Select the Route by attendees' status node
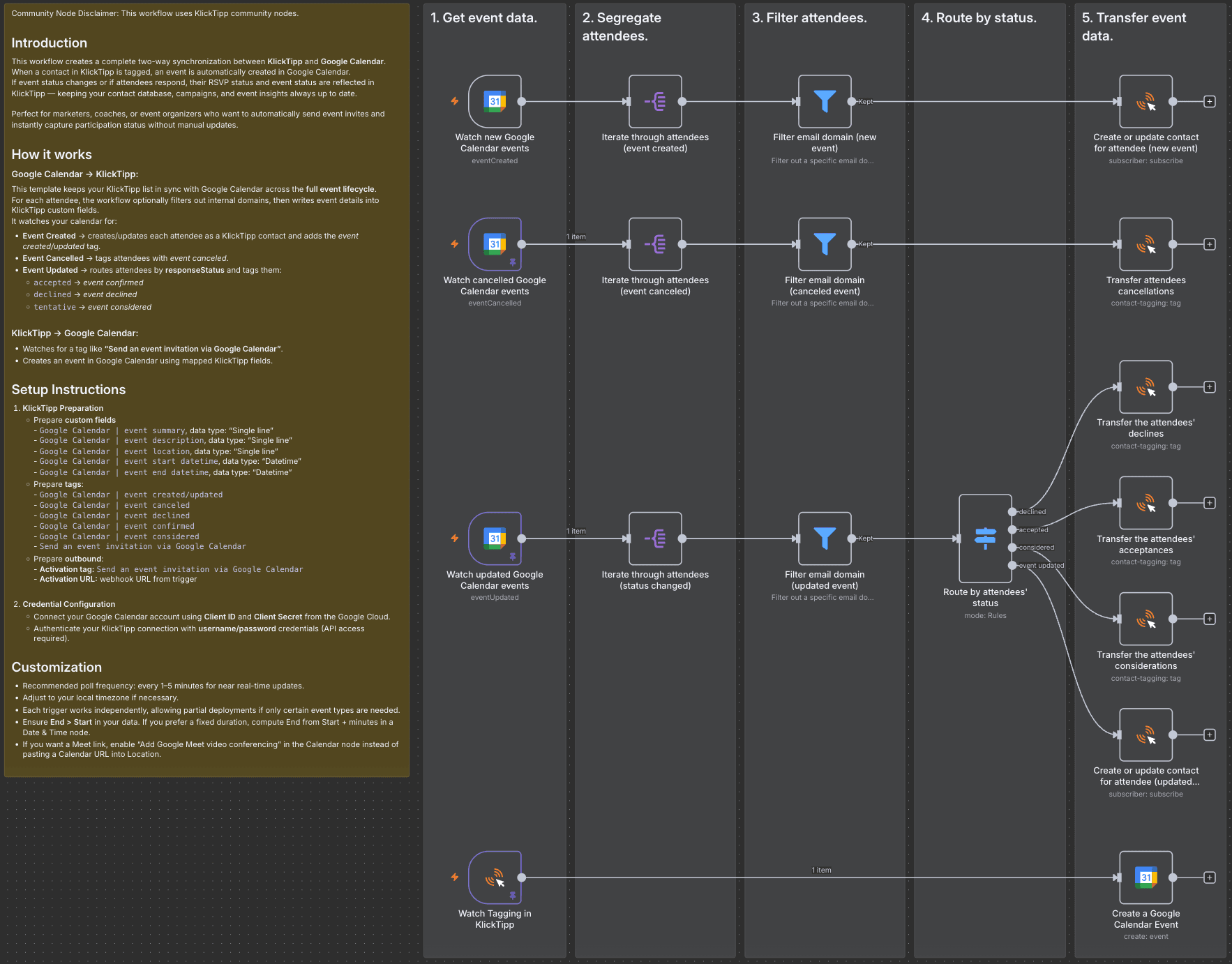1232x964 pixels. click(x=984, y=539)
